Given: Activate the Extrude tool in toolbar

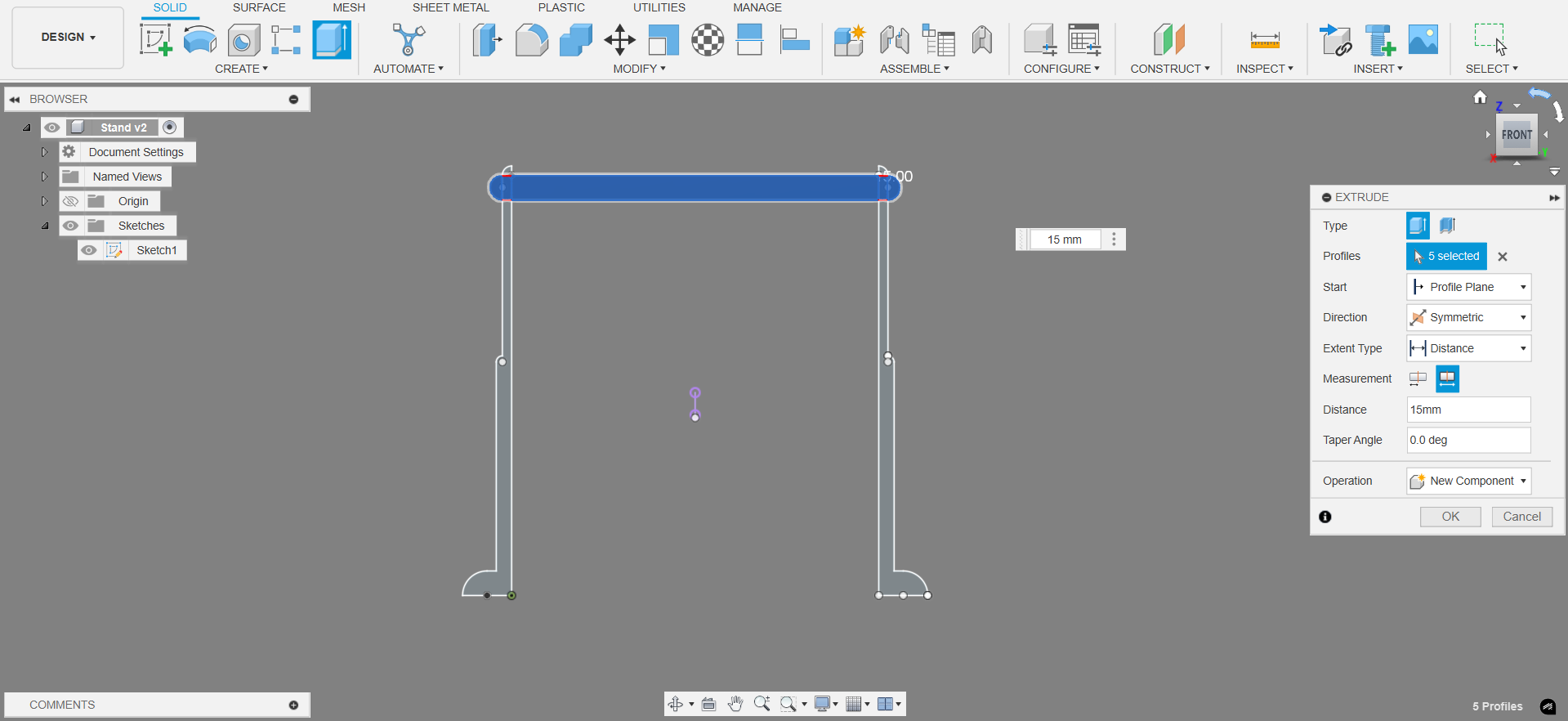Looking at the screenshot, I should pos(332,39).
